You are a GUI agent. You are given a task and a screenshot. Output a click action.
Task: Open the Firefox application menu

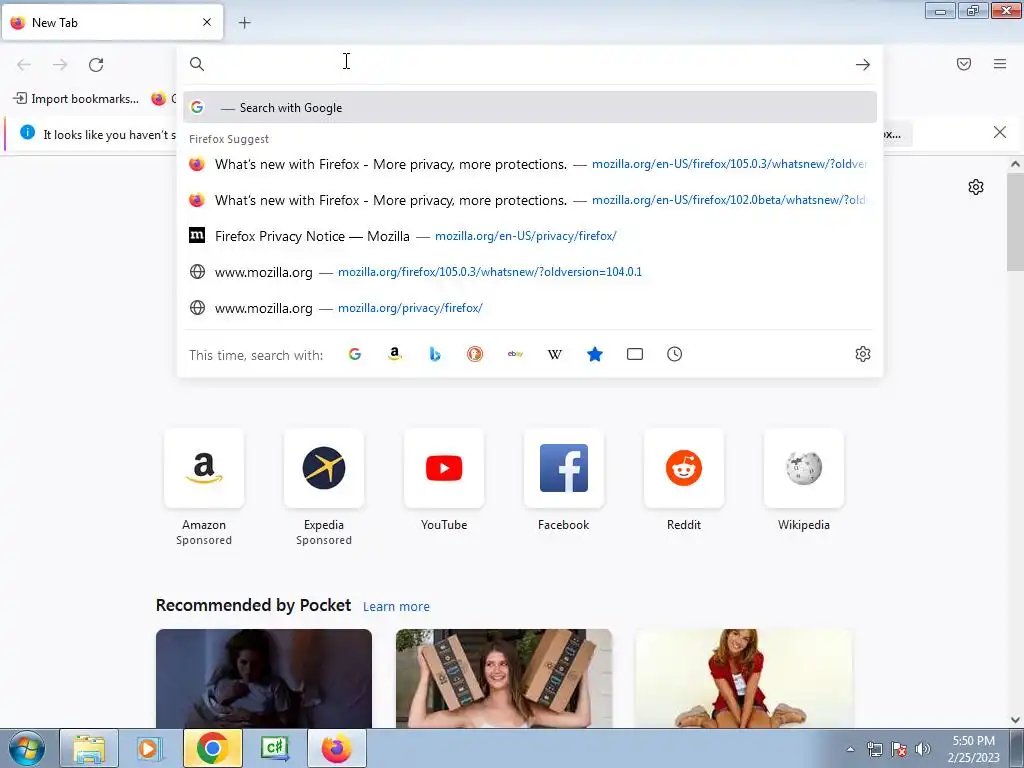pyautogui.click(x=999, y=64)
